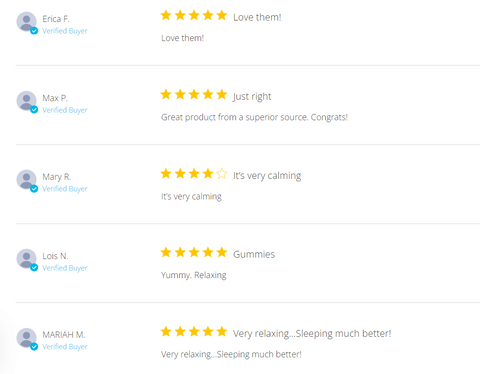
Task: Click the "Great product from a superior source" text
Action: [234, 117]
